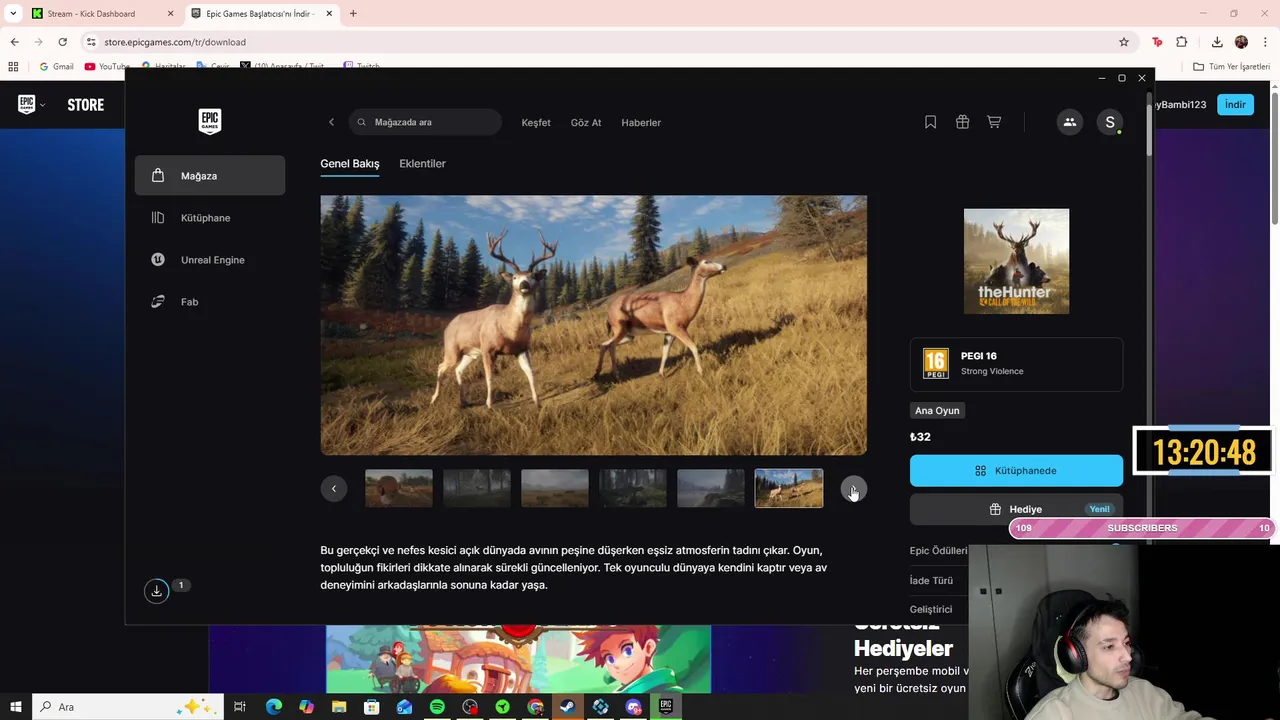
Task: Click the İade Türü label
Action: (931, 580)
